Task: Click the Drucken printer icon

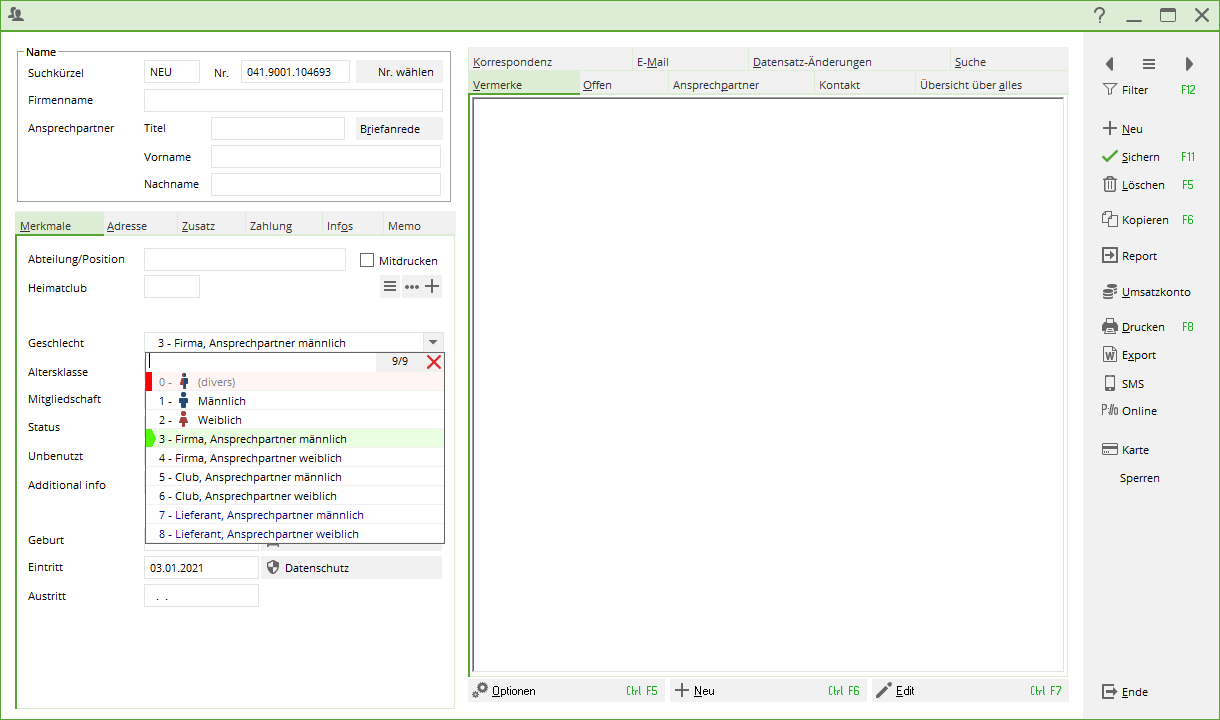Action: 1109,327
